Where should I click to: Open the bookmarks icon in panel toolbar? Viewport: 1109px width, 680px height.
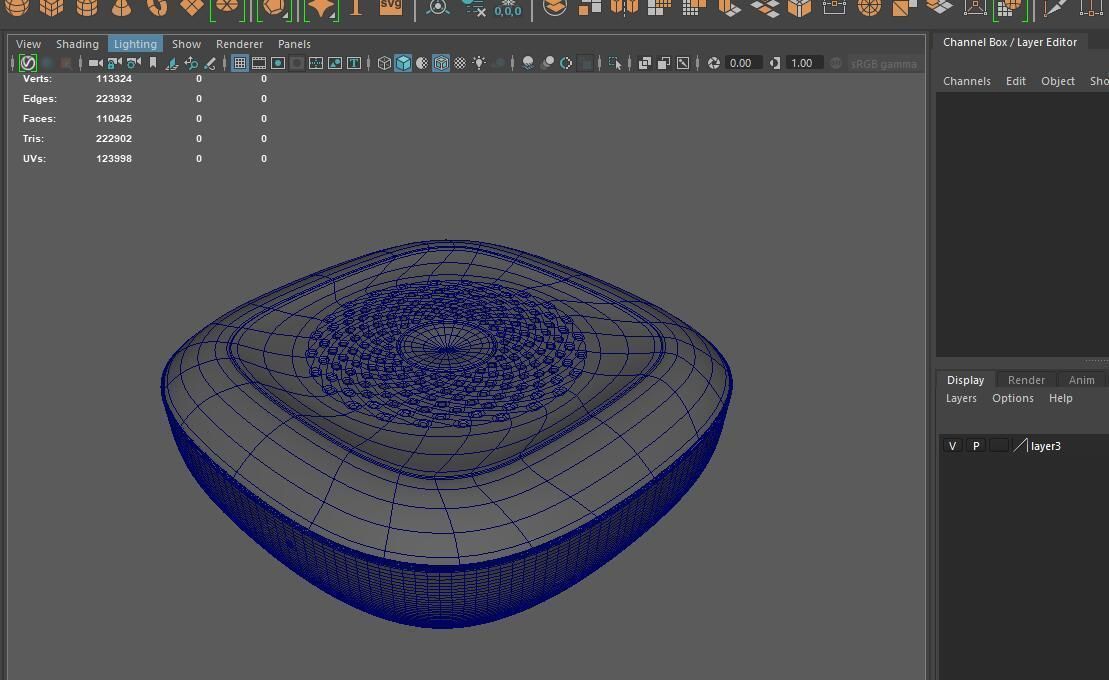153,63
